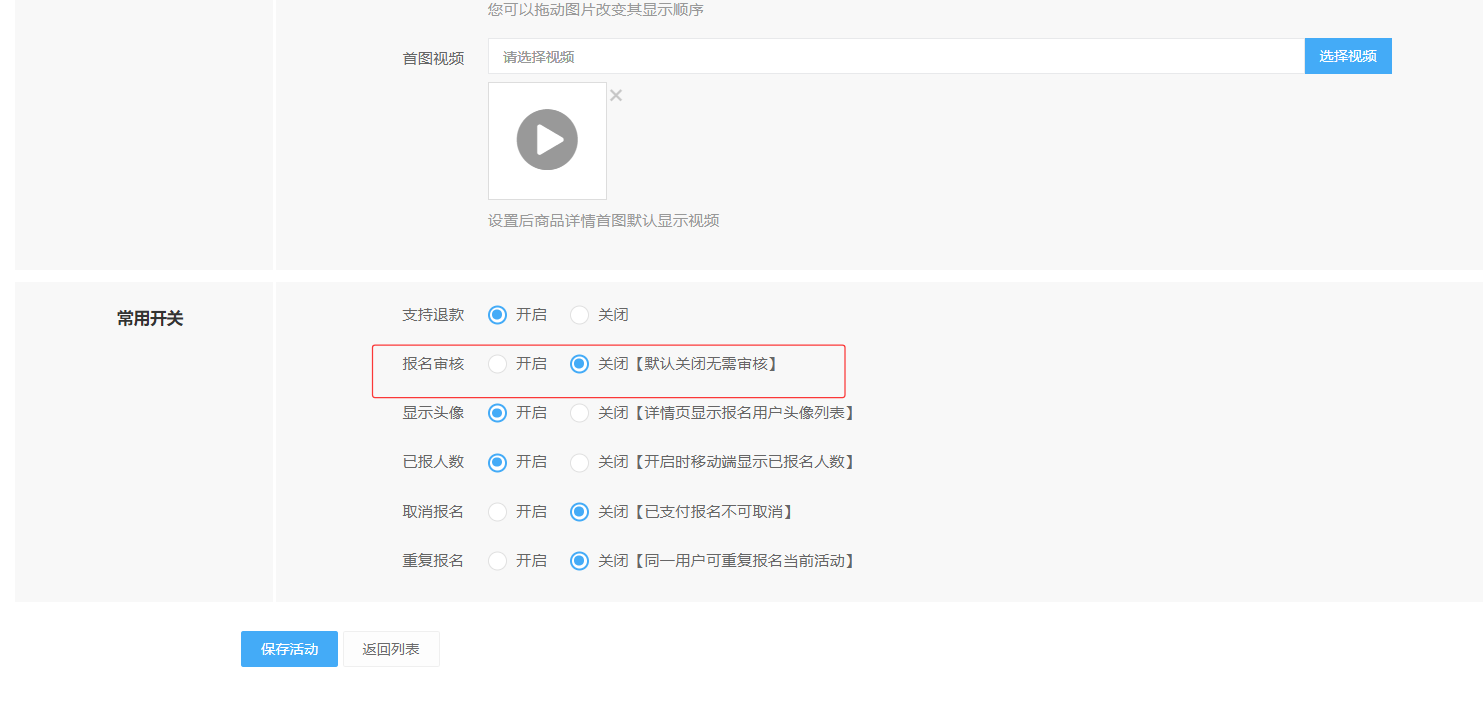The width and height of the screenshot is (1483, 705).
Task: Click the 已报人数 label
Action: coord(433,462)
